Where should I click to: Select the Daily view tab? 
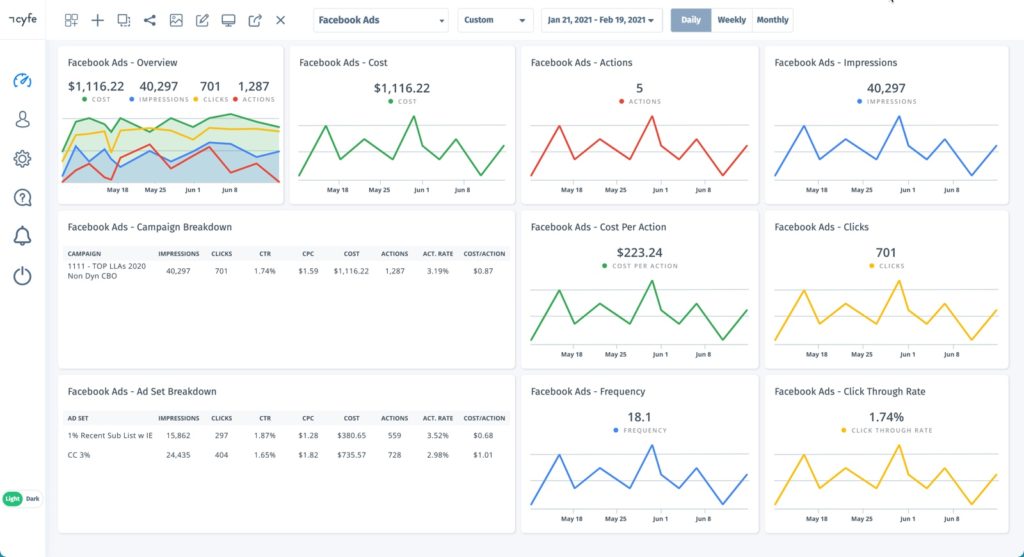coord(690,20)
